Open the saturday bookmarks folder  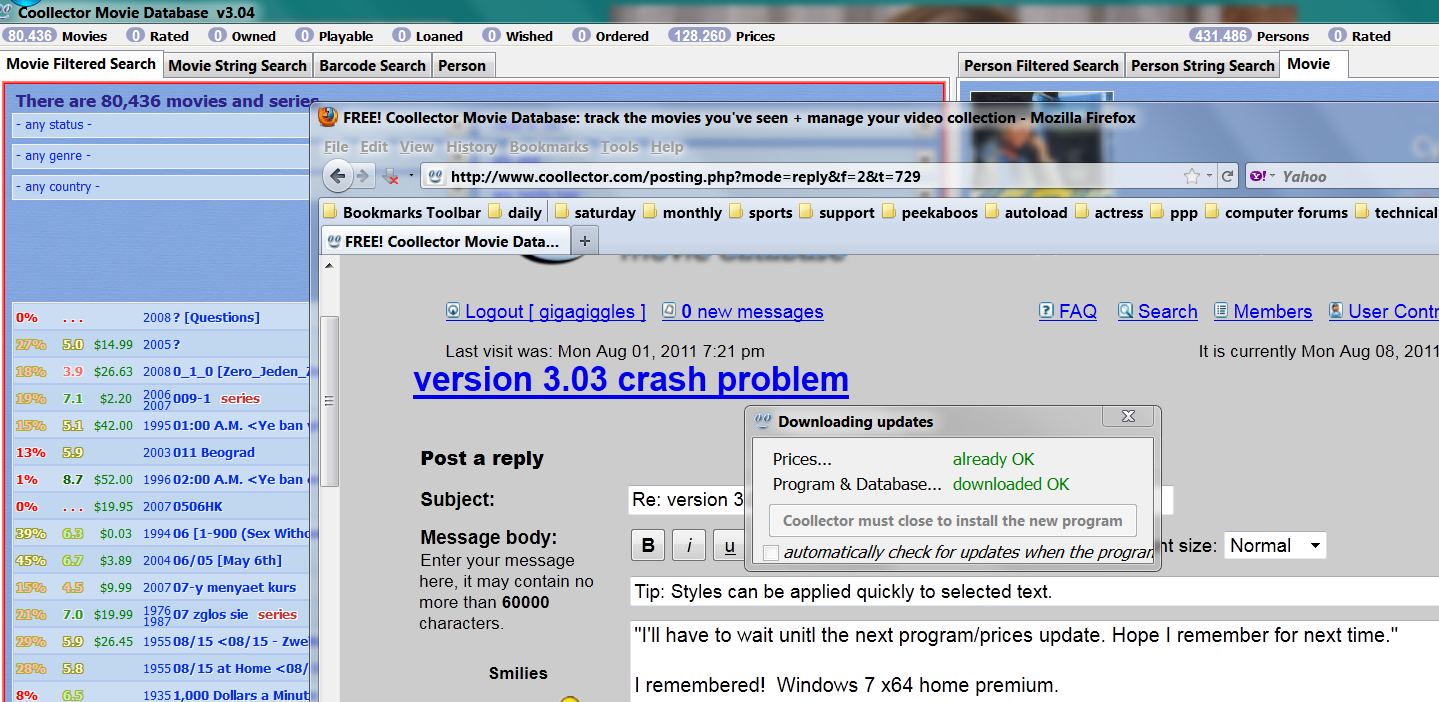[x=594, y=212]
